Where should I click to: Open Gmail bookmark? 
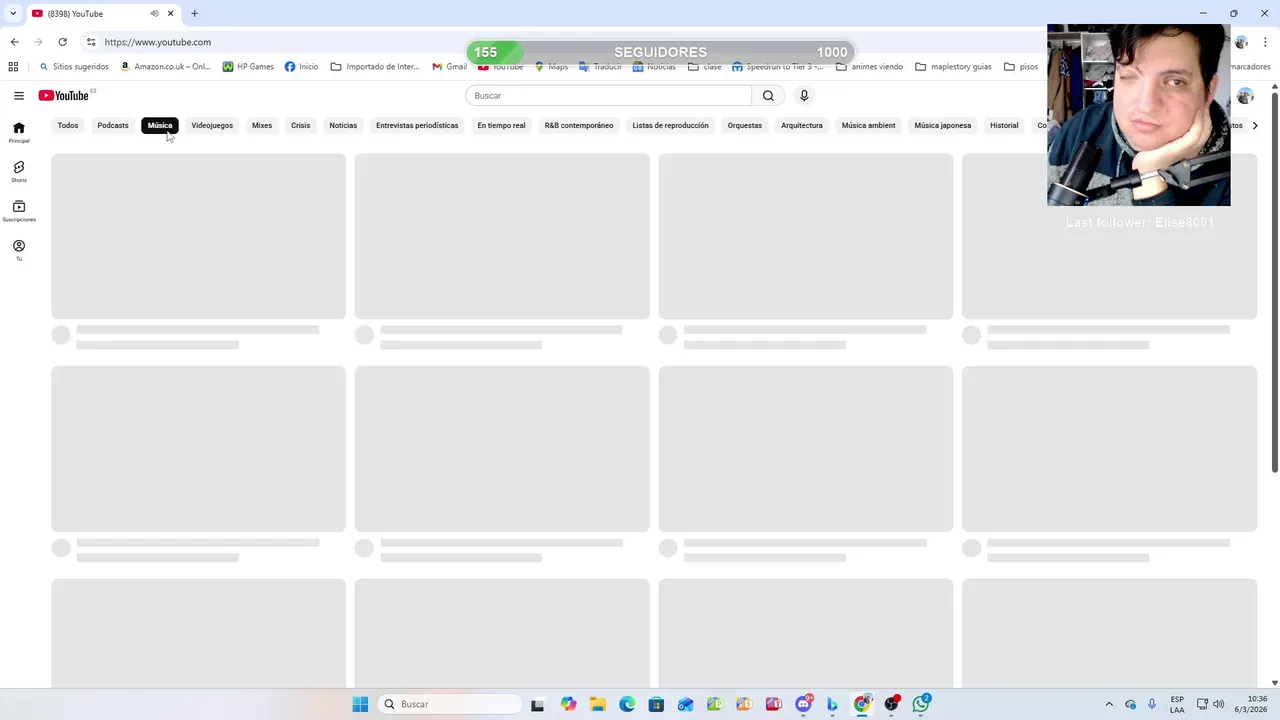coord(450,67)
